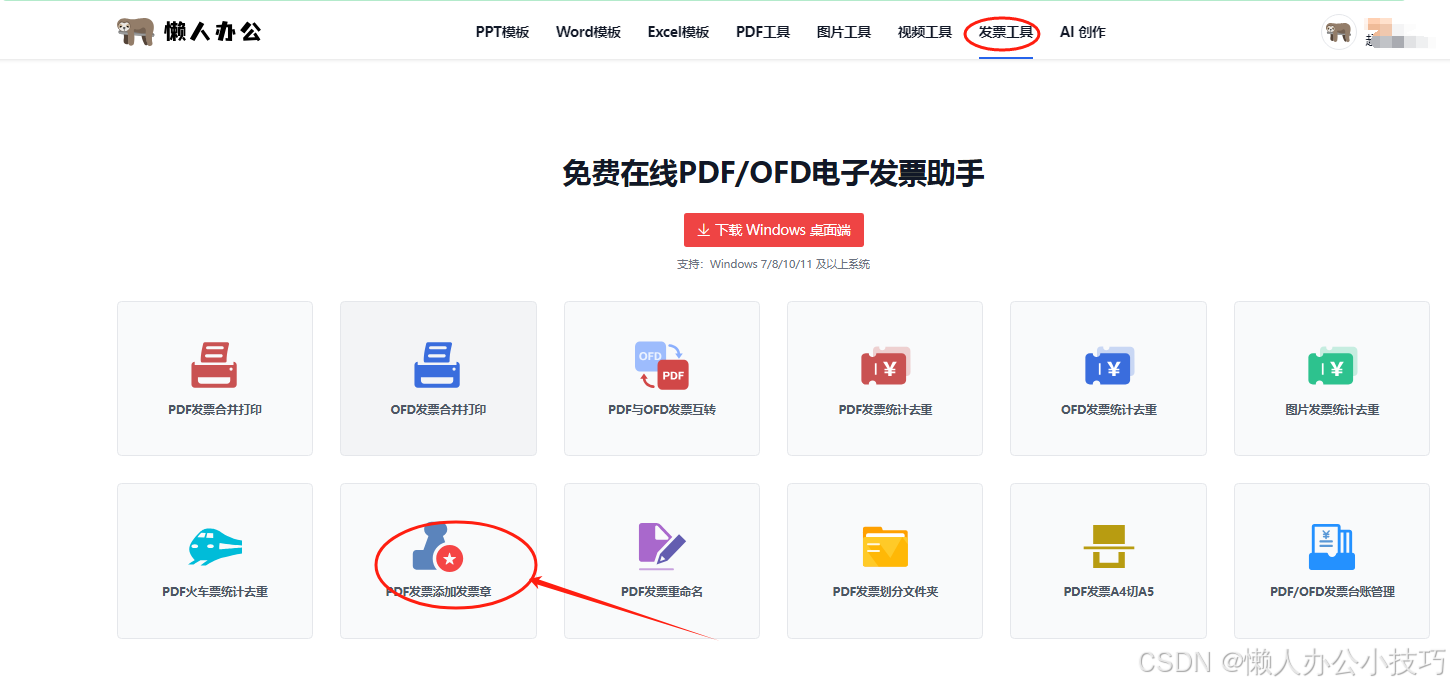Viewport: 1450px width, 688px height.
Task: Open the user avatar at top right
Action: click(x=1338, y=32)
